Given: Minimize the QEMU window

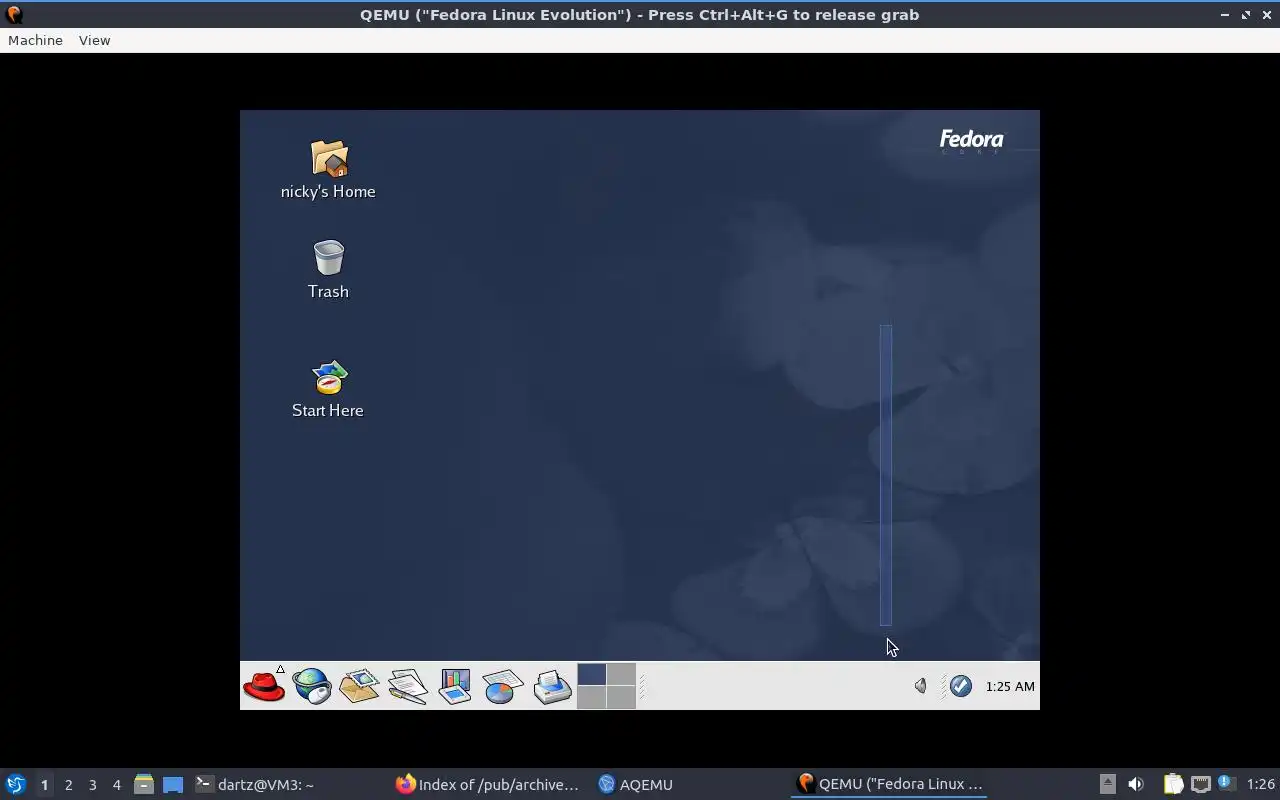Looking at the screenshot, I should click(x=1225, y=15).
